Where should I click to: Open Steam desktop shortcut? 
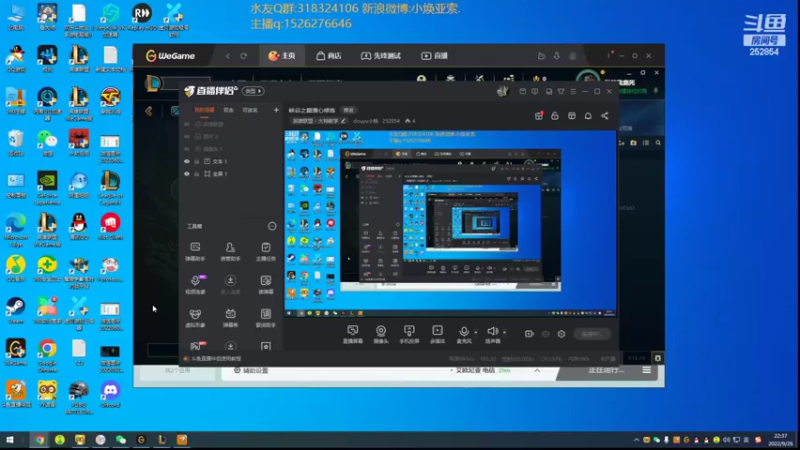15,311
